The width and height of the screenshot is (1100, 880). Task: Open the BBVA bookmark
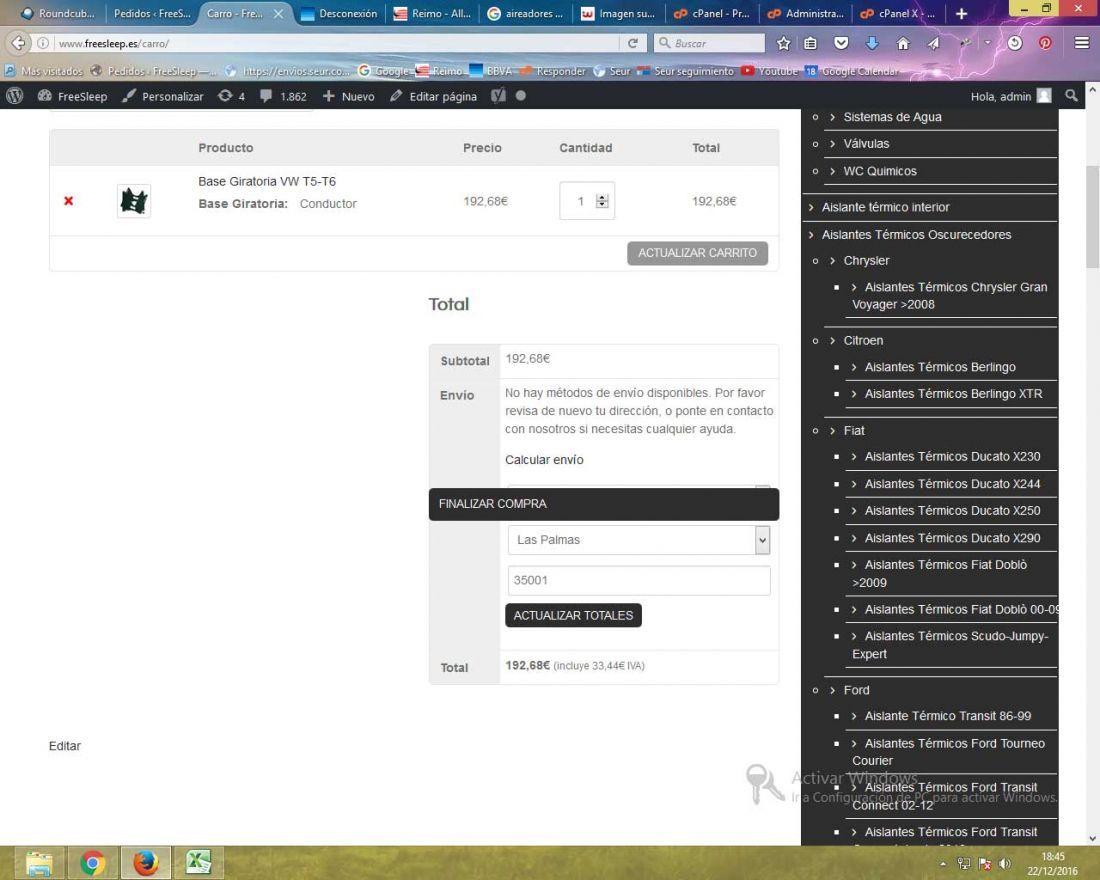click(x=490, y=71)
